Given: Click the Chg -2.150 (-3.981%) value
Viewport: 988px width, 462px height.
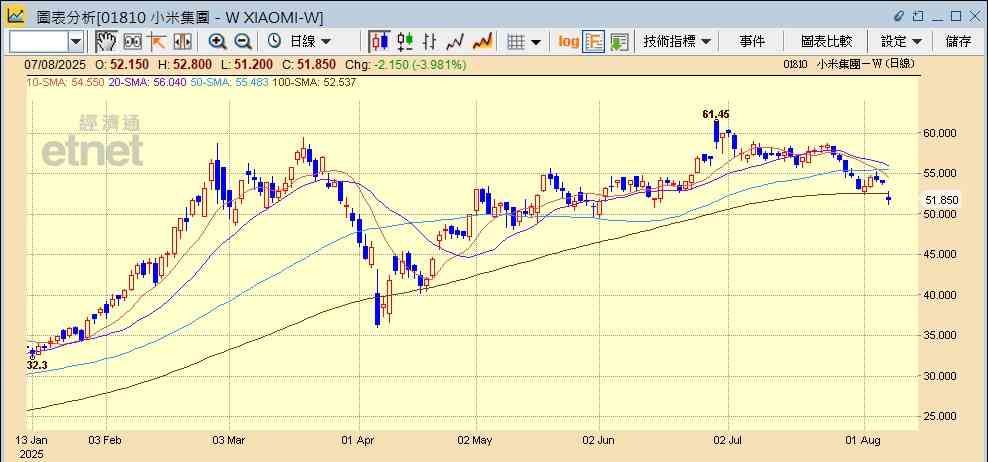Looking at the screenshot, I should 405,64.
